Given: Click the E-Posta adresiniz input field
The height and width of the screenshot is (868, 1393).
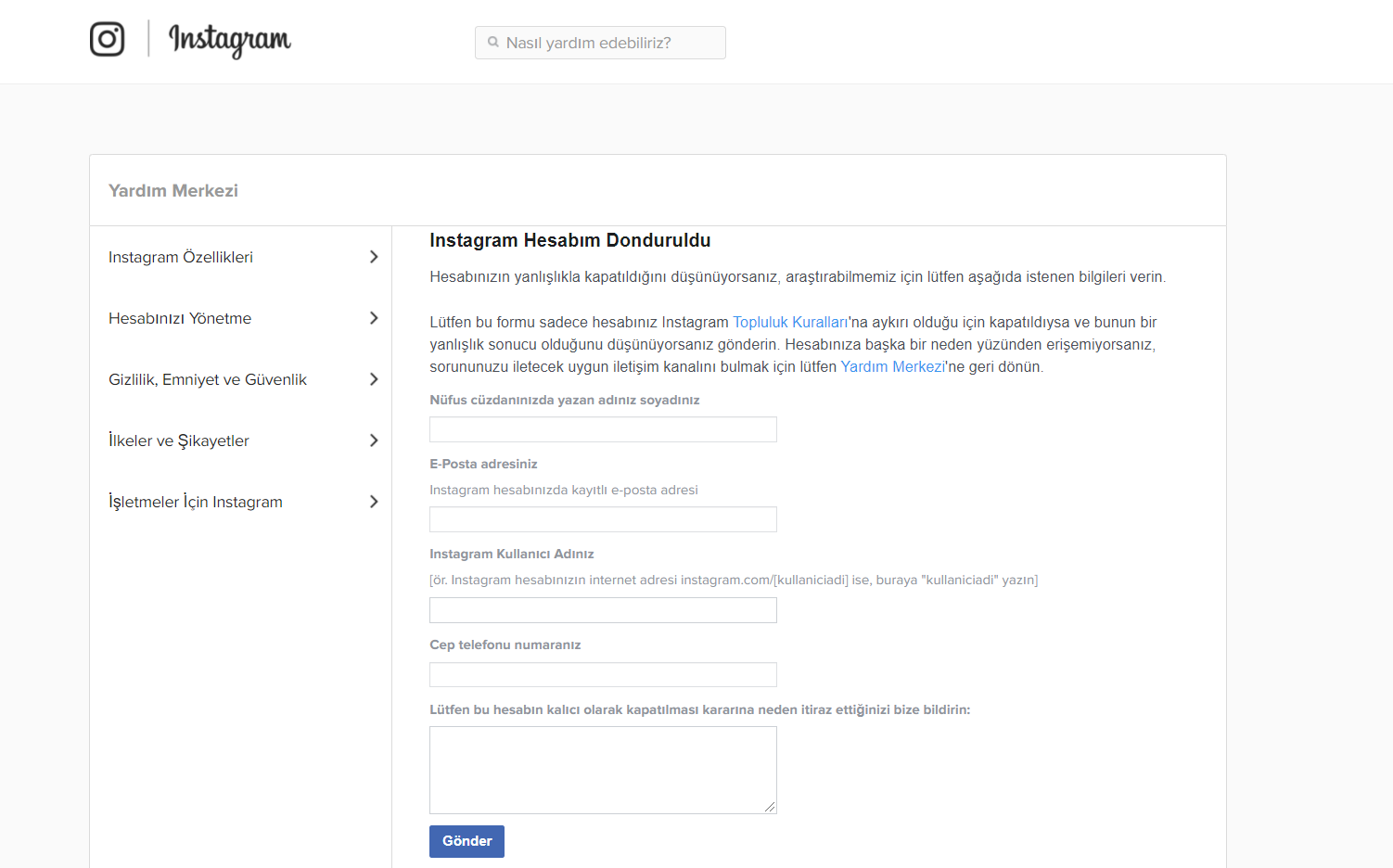Looking at the screenshot, I should [x=603, y=519].
